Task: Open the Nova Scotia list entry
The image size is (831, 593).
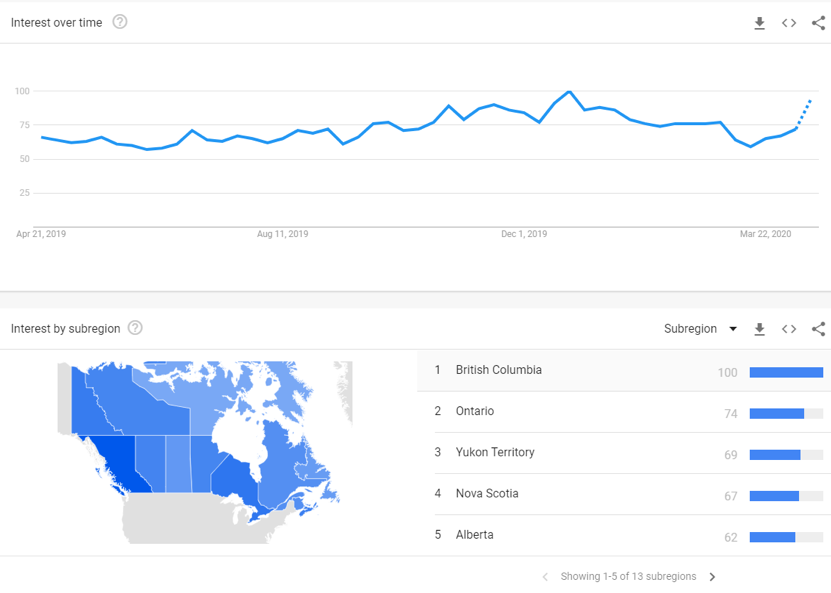Action: (x=624, y=494)
